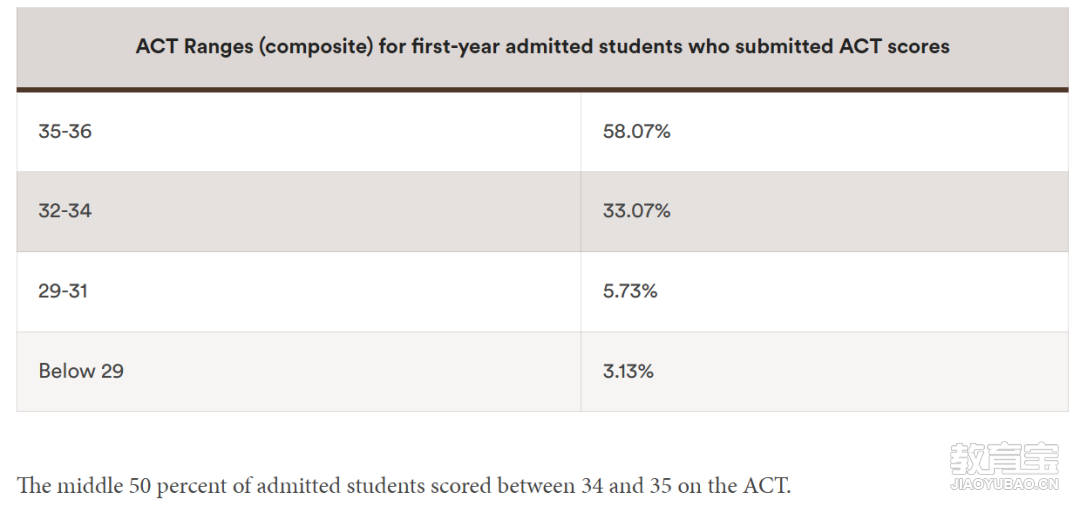The image size is (1080, 513).
Task: Click the word "(composite)" in the table header
Action: click(315, 46)
